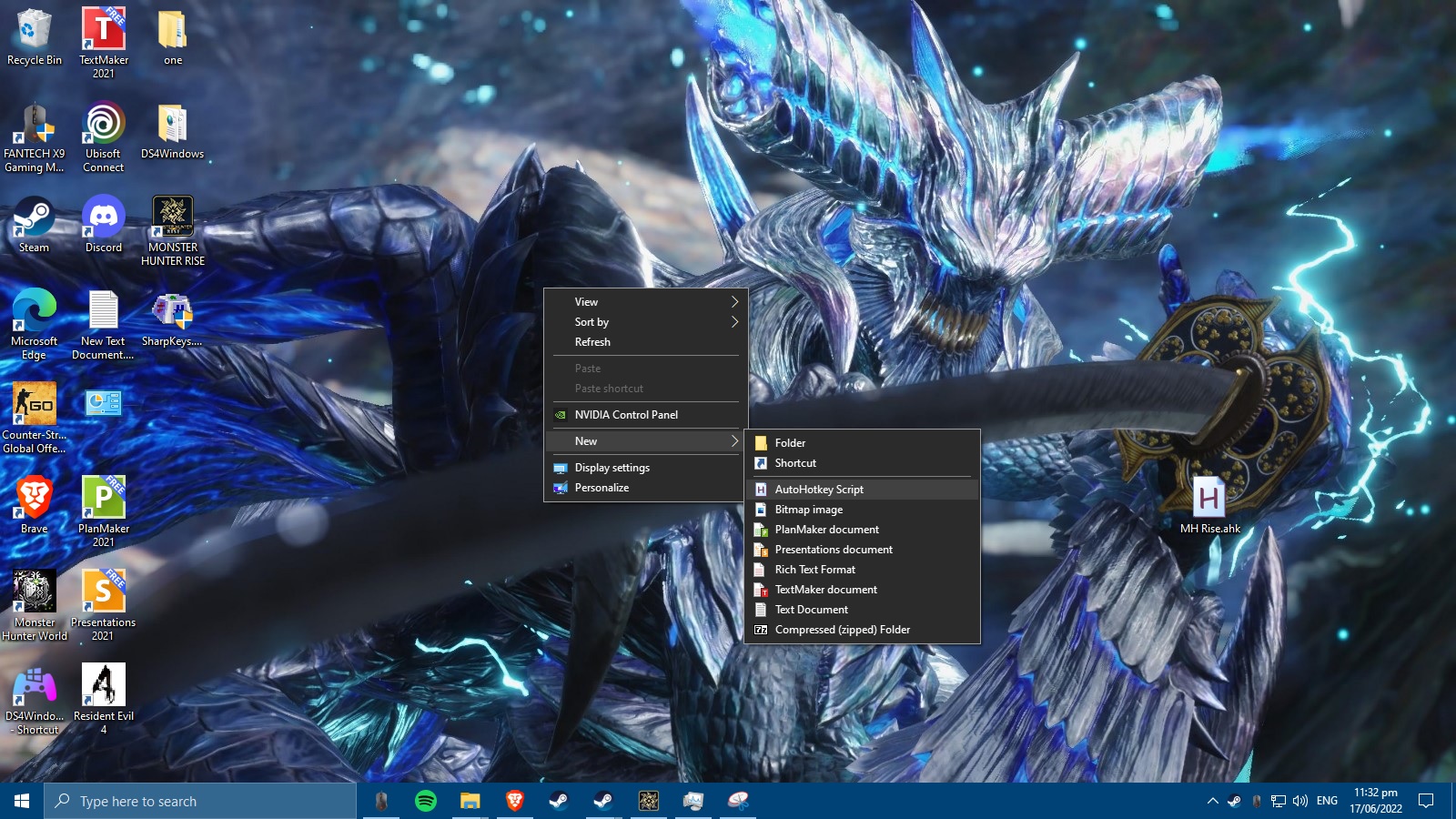Expand the New submenu entry

click(x=646, y=441)
